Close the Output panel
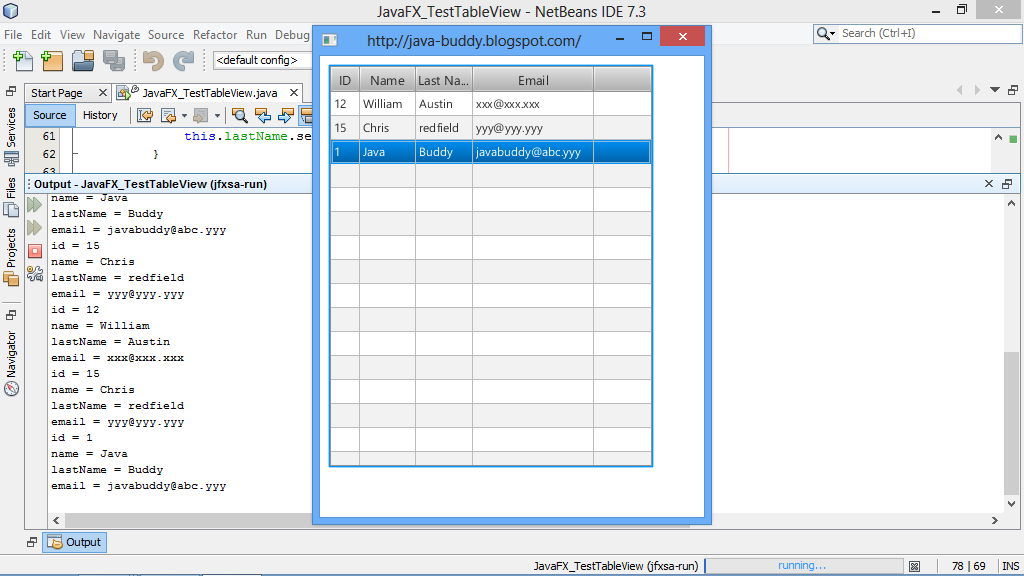This screenshot has height=576, width=1024. (x=989, y=184)
